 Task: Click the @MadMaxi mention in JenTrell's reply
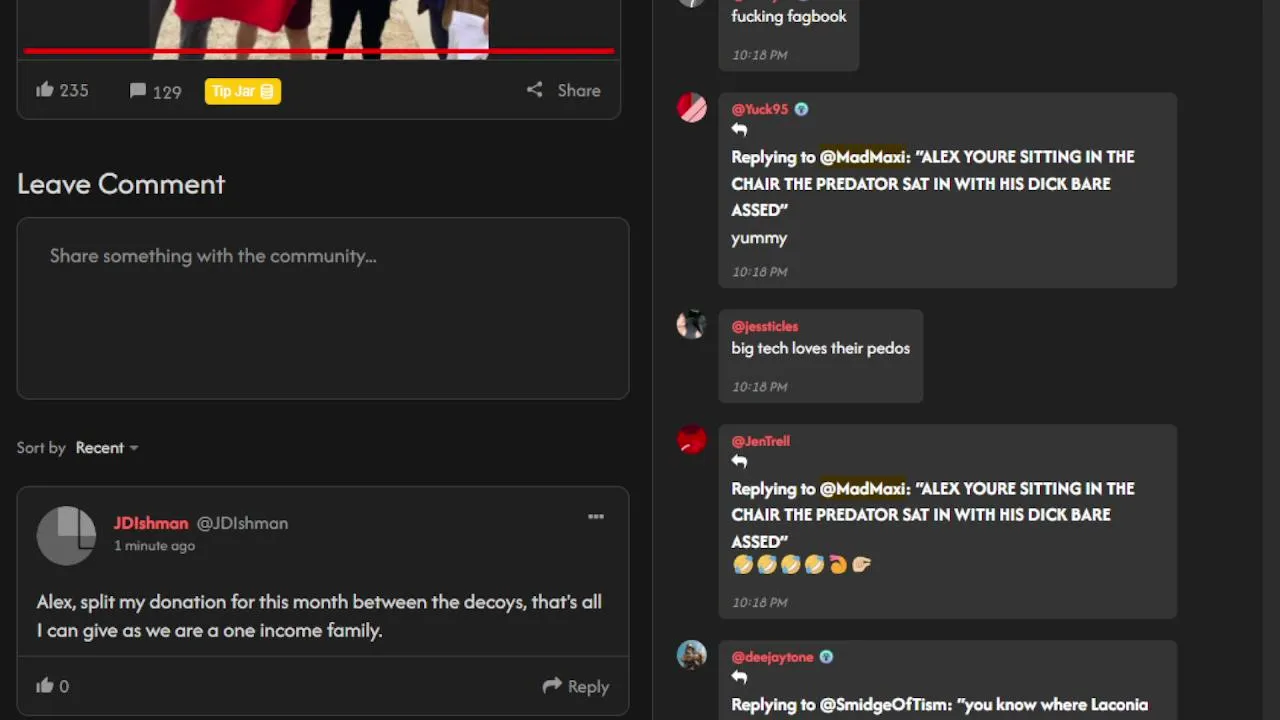[863, 489]
